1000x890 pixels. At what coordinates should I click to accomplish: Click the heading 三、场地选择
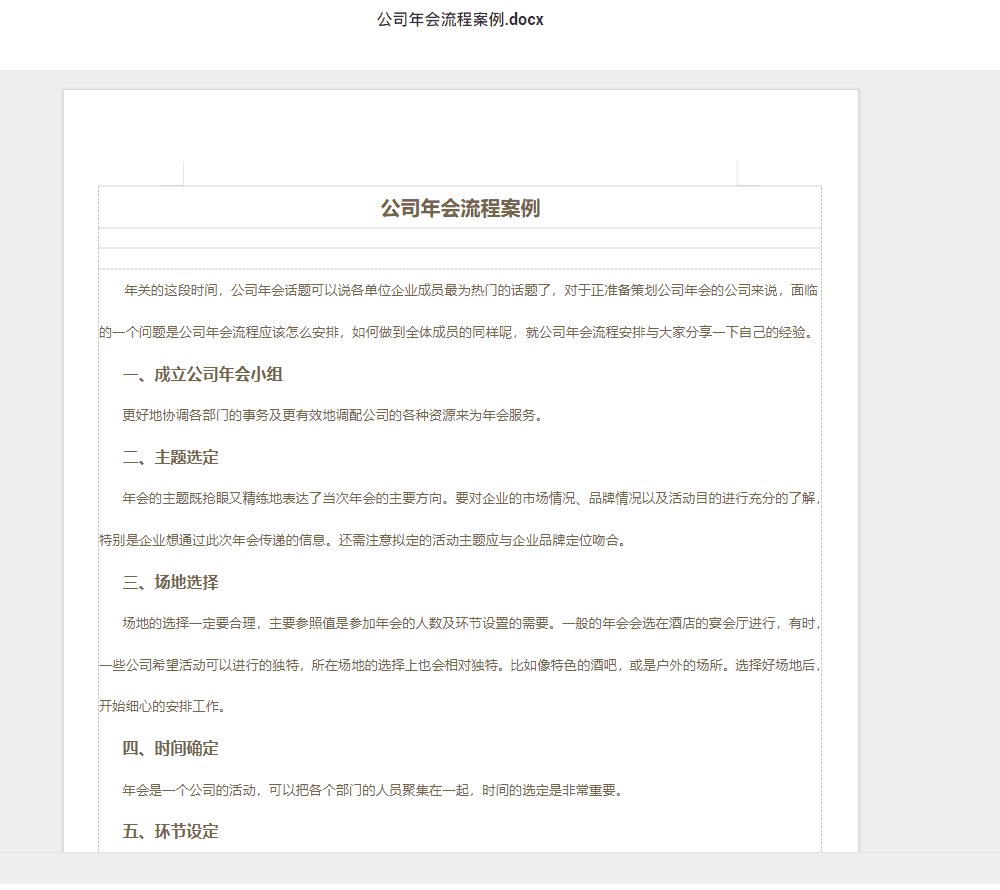[x=170, y=582]
